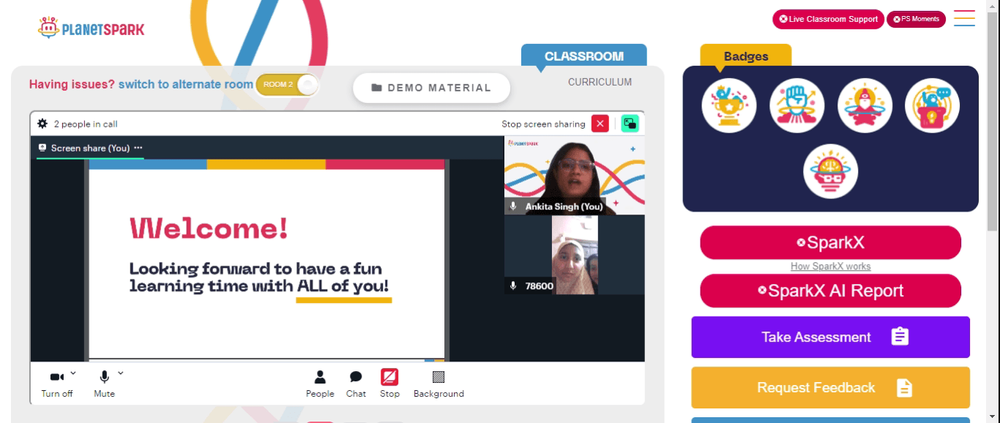Expand the microphone options chevron

121,373
